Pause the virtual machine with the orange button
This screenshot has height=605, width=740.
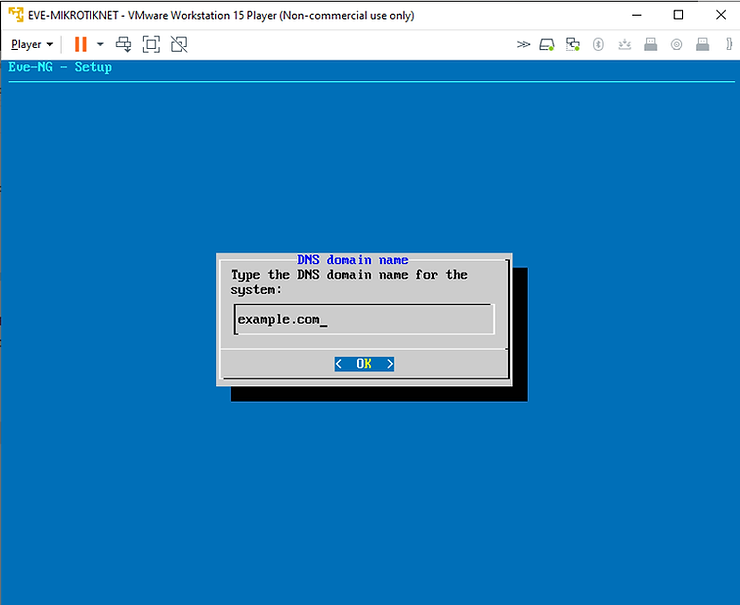(x=81, y=44)
